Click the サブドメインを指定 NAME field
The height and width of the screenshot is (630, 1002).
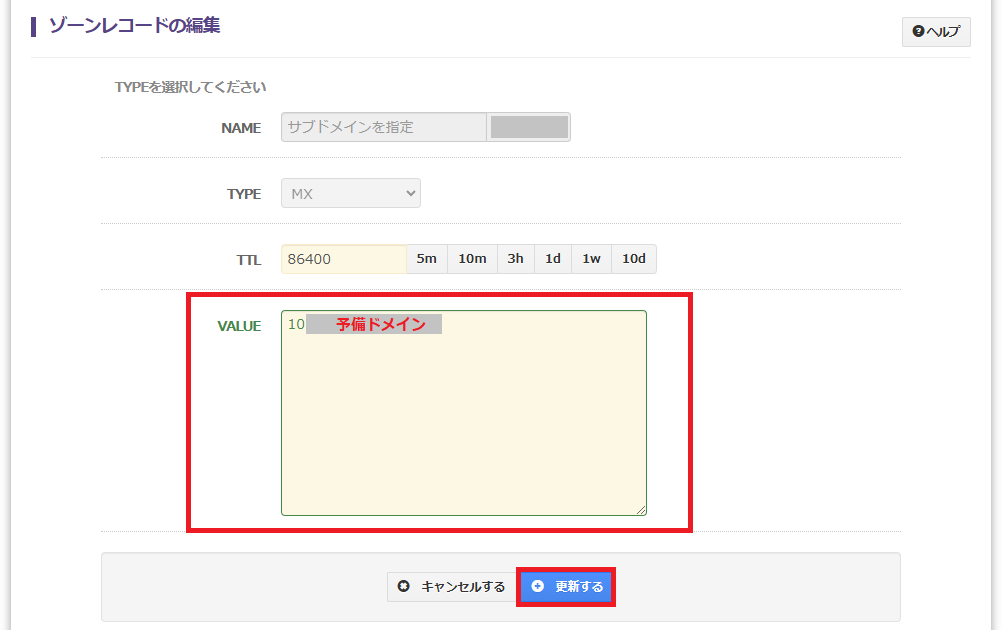coord(384,127)
